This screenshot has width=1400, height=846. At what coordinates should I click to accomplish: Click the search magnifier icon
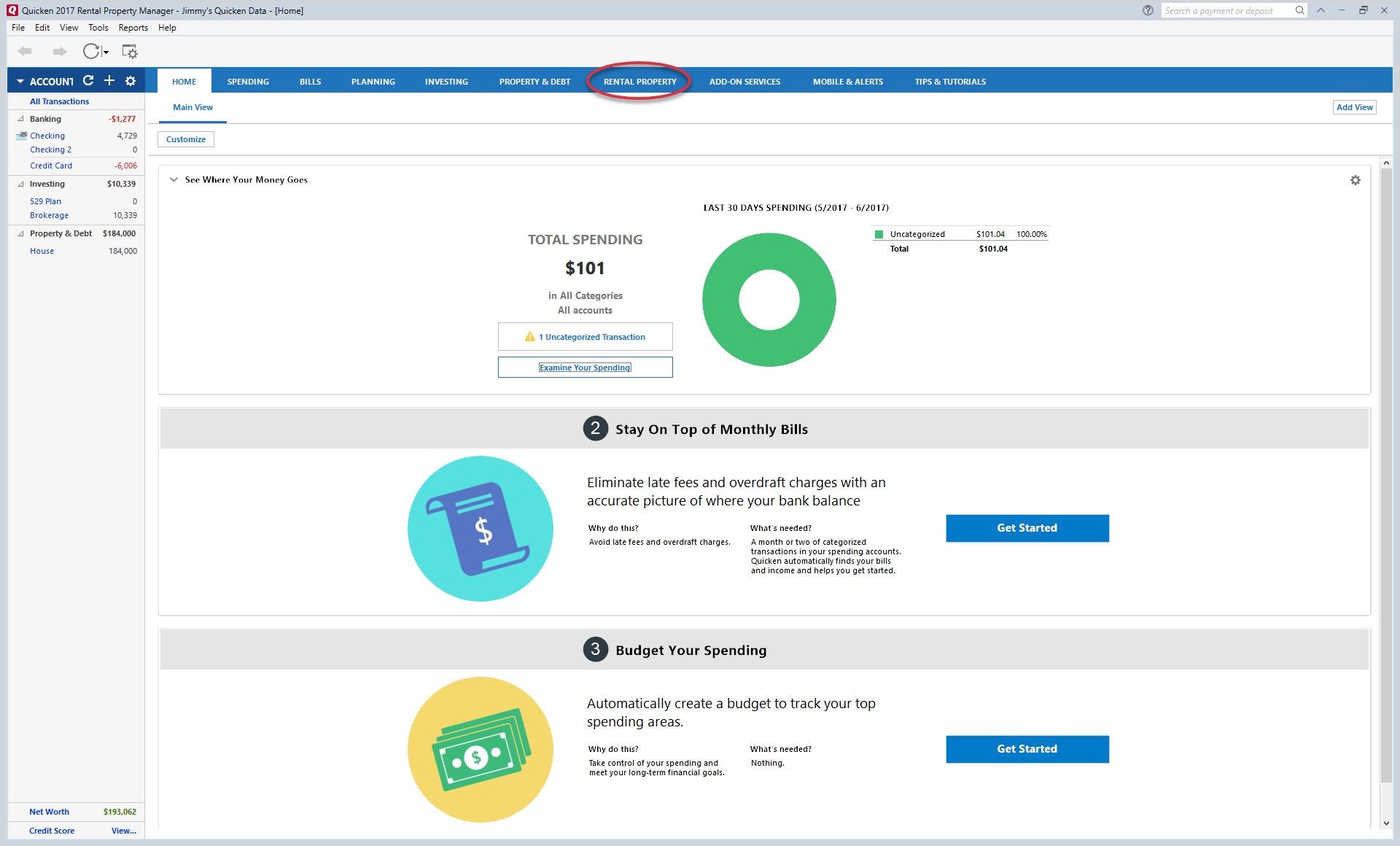pyautogui.click(x=1299, y=10)
